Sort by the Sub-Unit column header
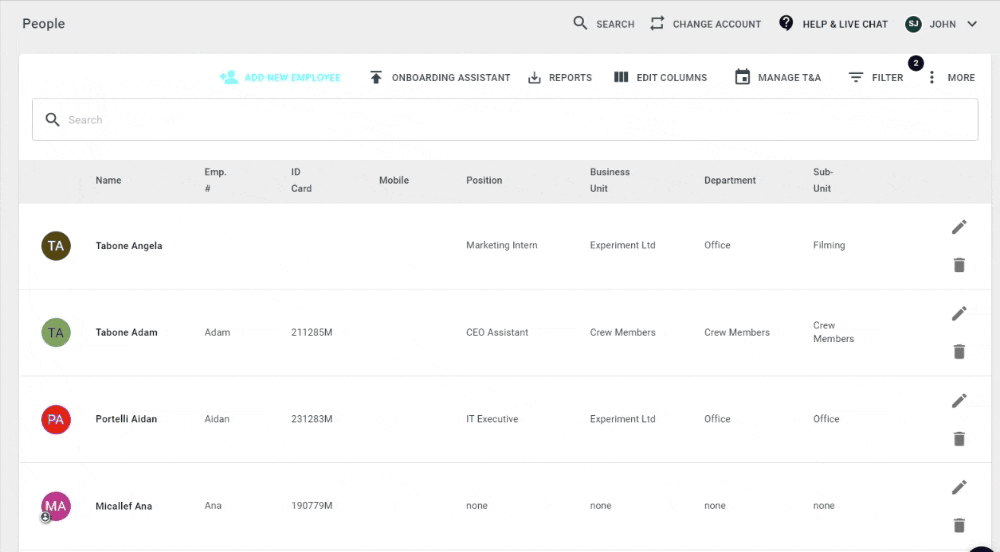The width and height of the screenshot is (1000, 552). (823, 180)
